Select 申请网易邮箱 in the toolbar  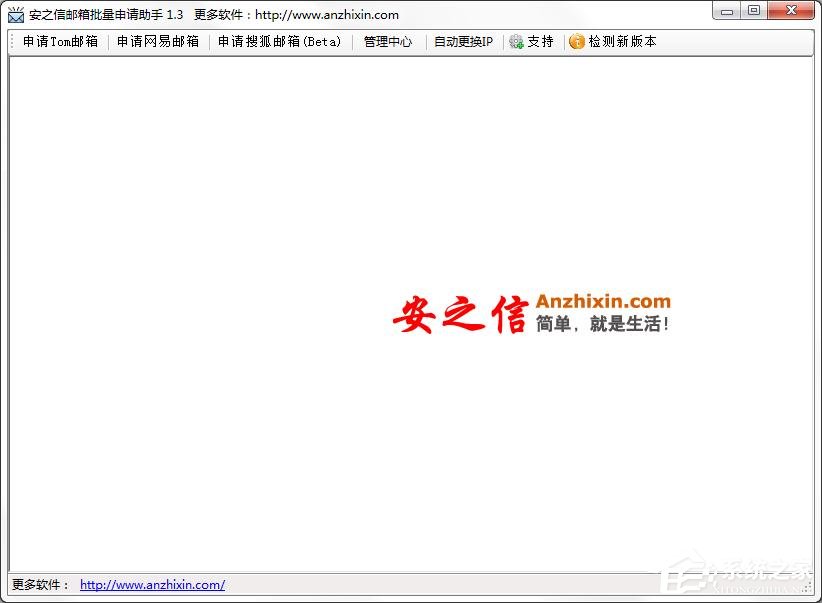click(x=157, y=42)
